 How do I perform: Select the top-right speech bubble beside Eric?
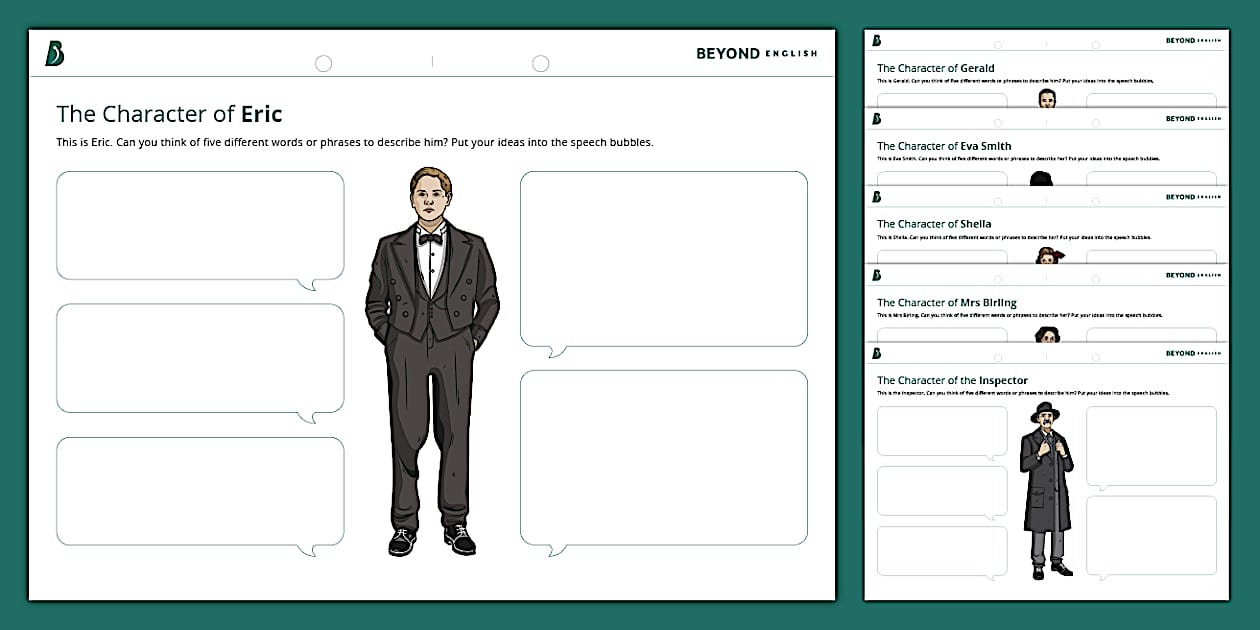coord(663,258)
